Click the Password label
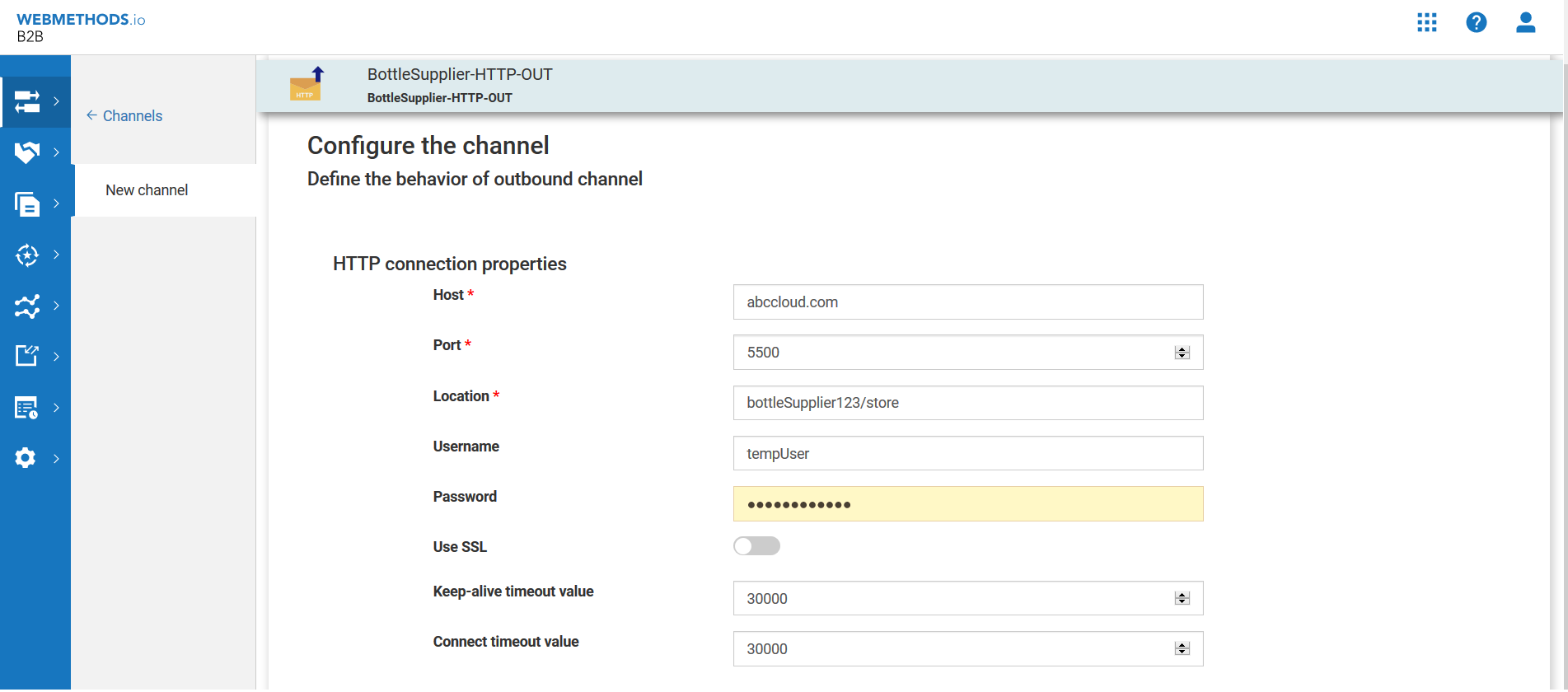The height and width of the screenshot is (692, 1568). coord(465,497)
